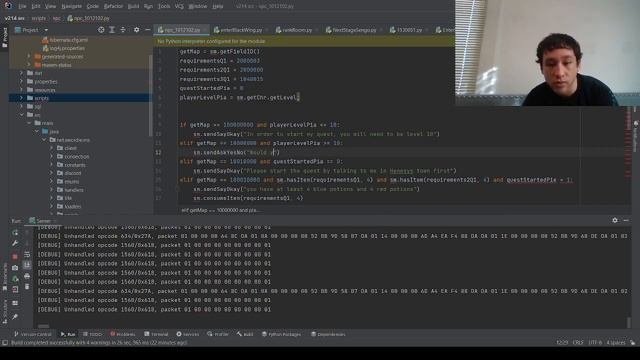Toggle soft-wrap in Run console
This screenshot has height=360, width=640.
click(27, 254)
